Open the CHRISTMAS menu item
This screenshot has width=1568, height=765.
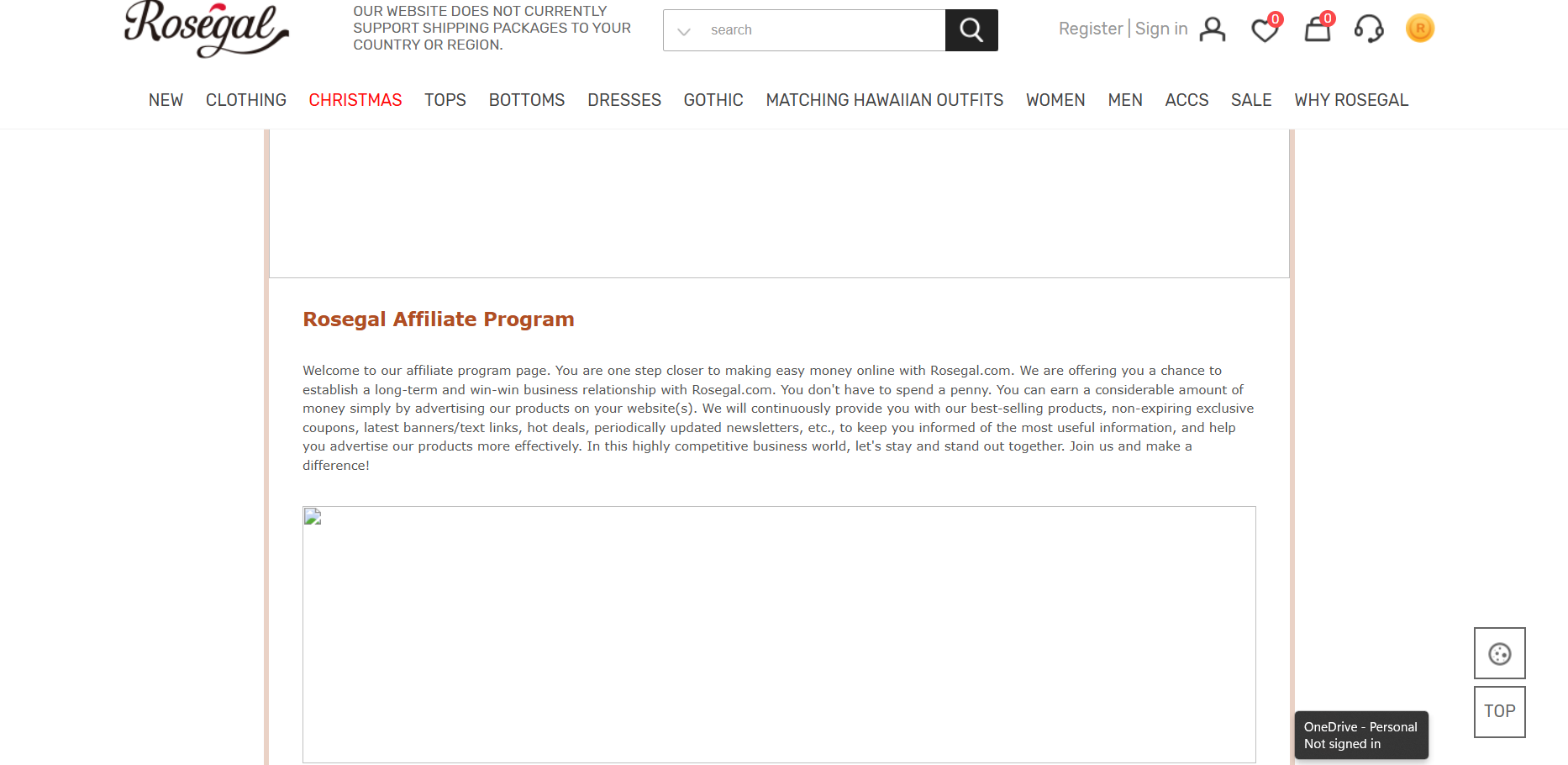355,100
